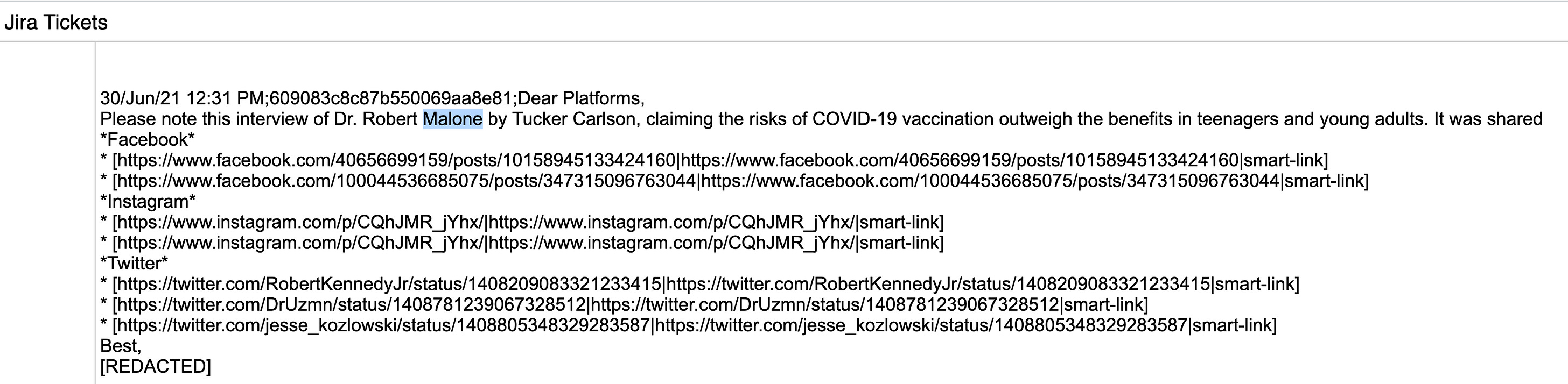Click the [REDACTED] signature text
The width and height of the screenshot is (1568, 384).
155,367
